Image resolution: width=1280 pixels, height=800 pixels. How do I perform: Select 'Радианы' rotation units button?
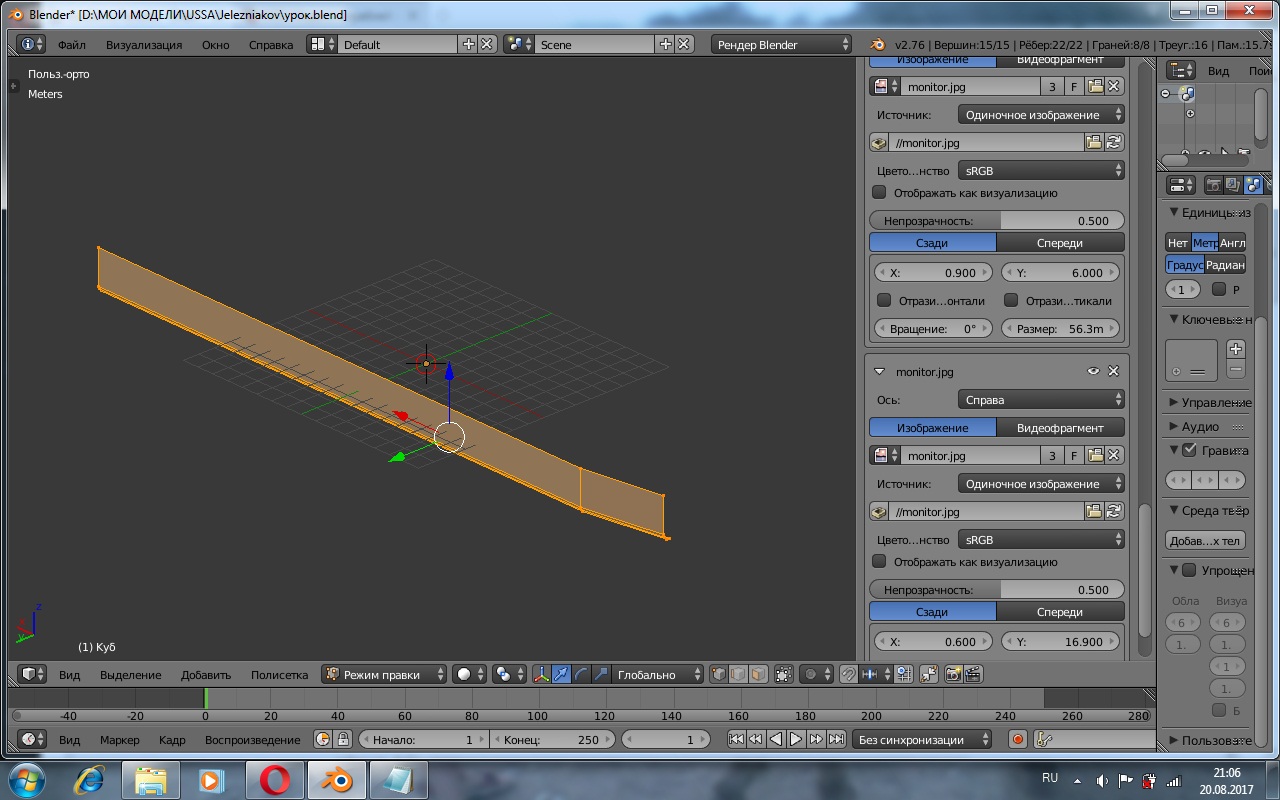pyautogui.click(x=1225, y=265)
